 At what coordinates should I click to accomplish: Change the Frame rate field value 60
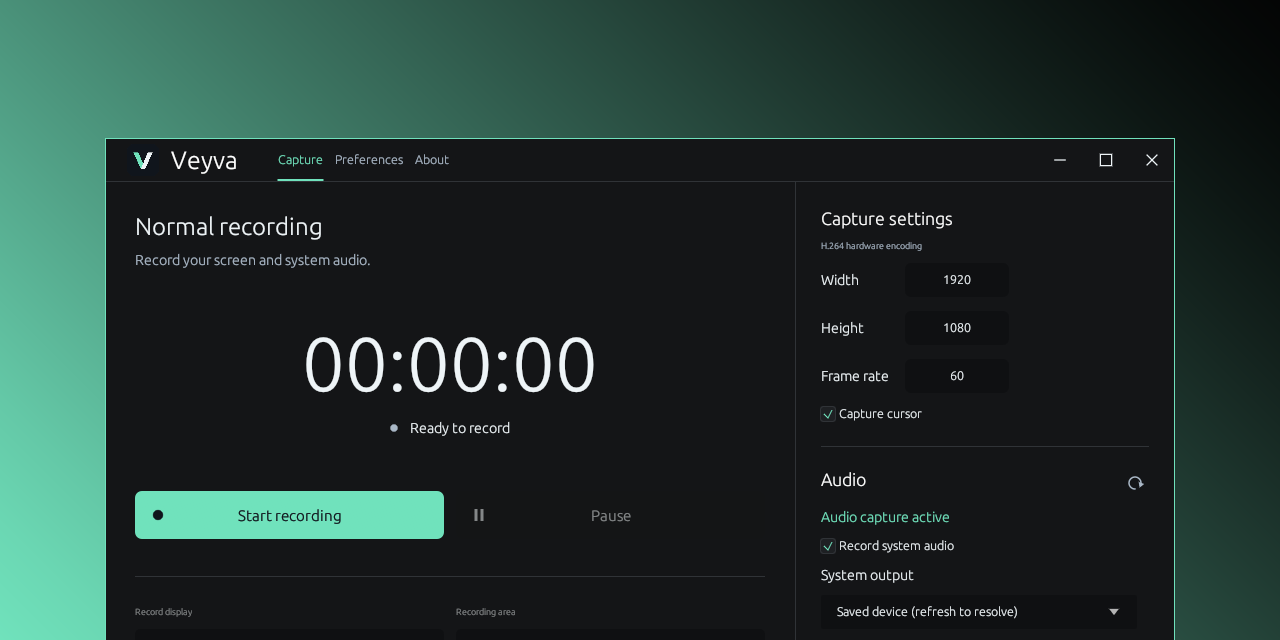pyautogui.click(x=957, y=376)
